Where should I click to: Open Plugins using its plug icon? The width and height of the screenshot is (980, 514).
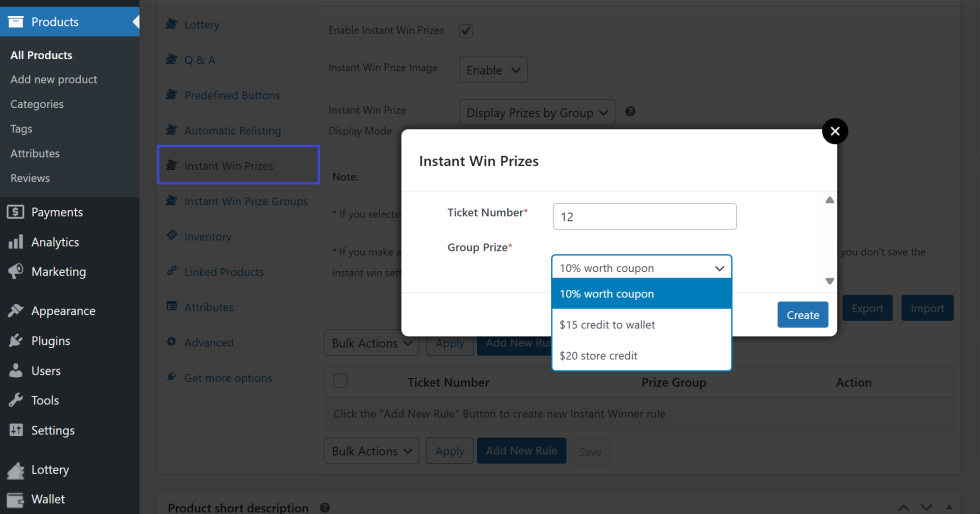[16, 341]
